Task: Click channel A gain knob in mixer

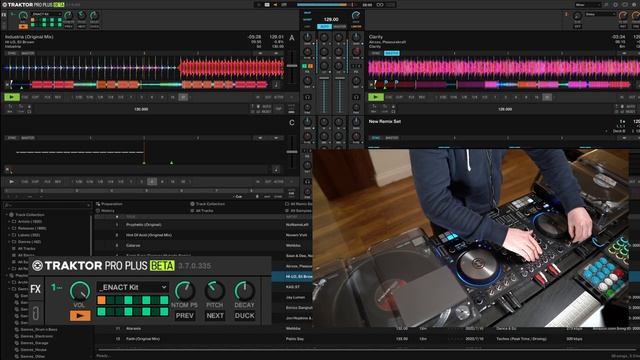Action: 307,38
